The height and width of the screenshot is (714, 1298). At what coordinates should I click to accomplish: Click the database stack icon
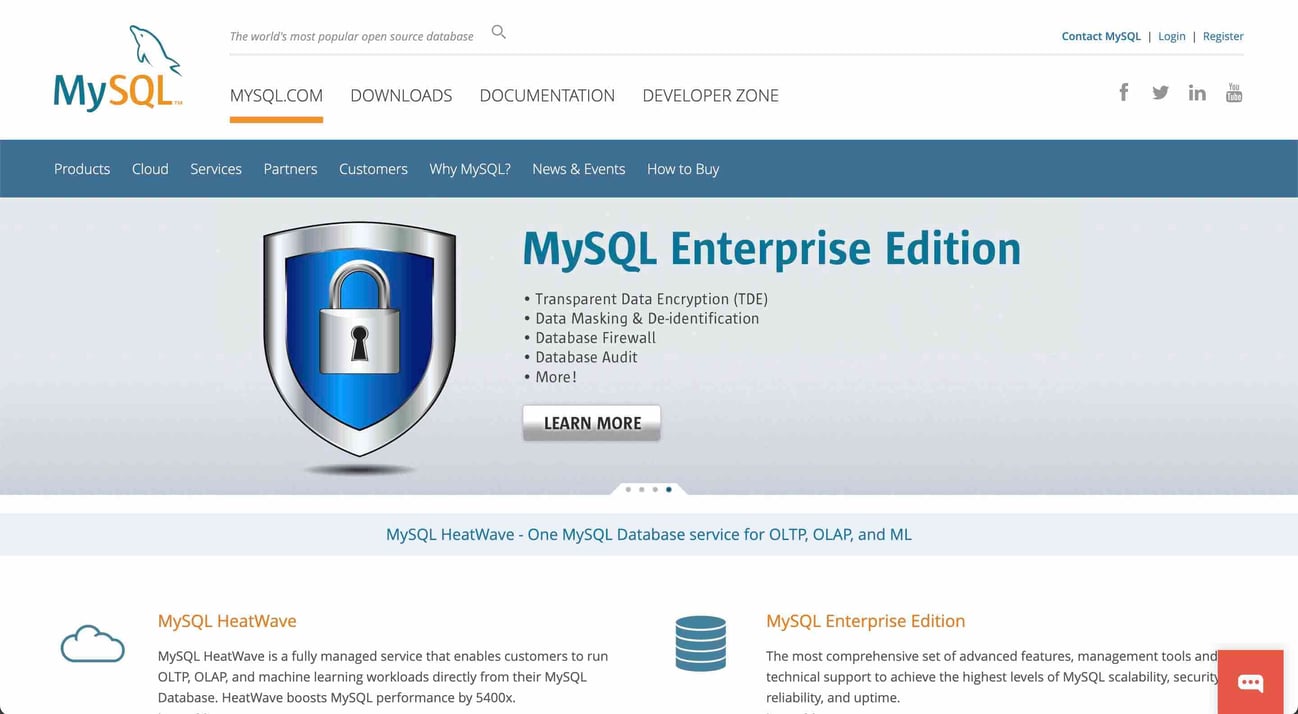700,643
